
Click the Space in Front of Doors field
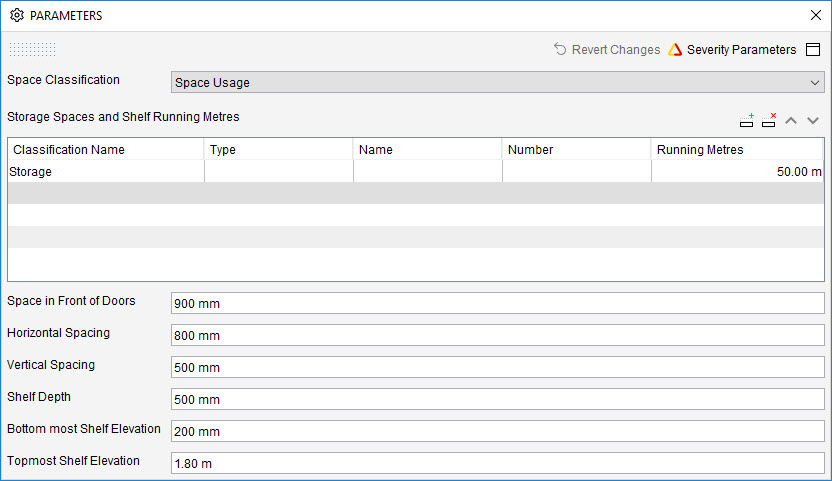(497, 303)
